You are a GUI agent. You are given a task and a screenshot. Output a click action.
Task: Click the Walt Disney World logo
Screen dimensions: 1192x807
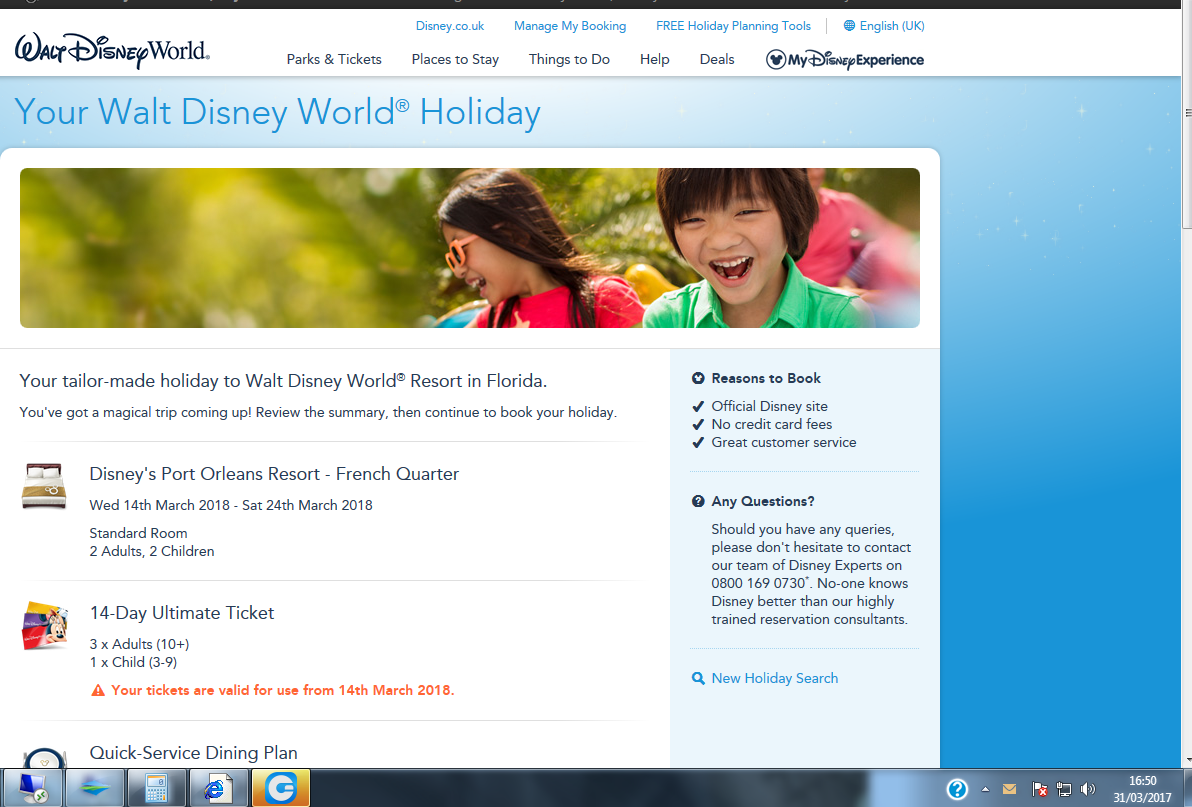(x=112, y=50)
